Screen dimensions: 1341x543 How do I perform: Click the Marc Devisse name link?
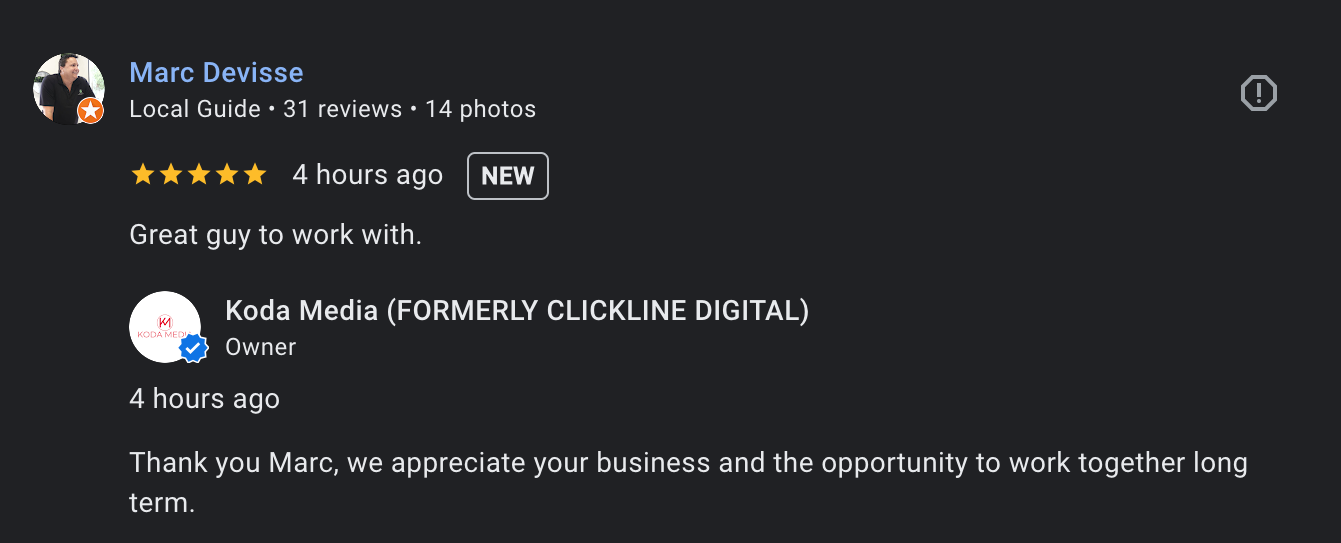(x=216, y=72)
